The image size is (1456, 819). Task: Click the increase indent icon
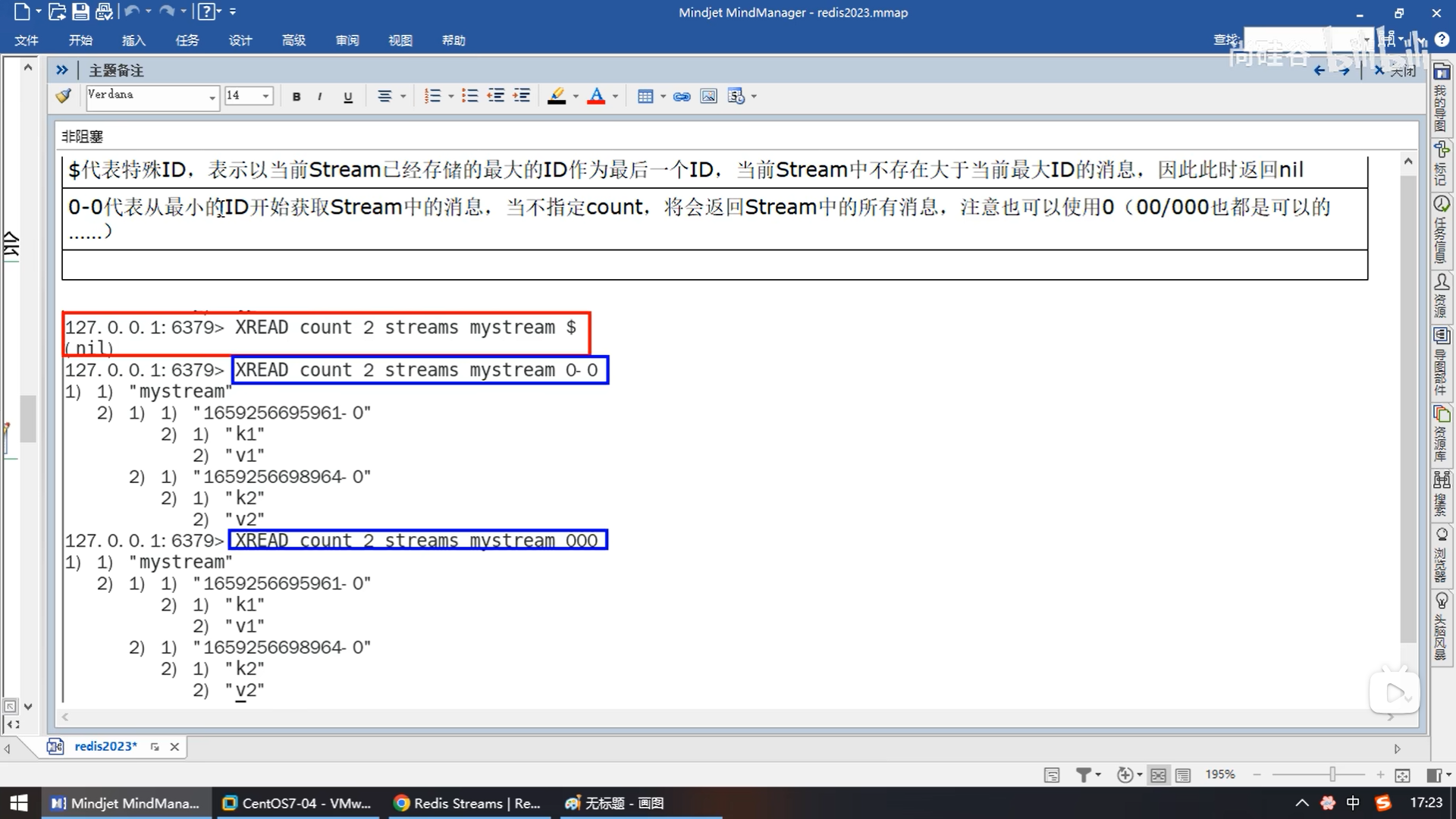coord(522,96)
